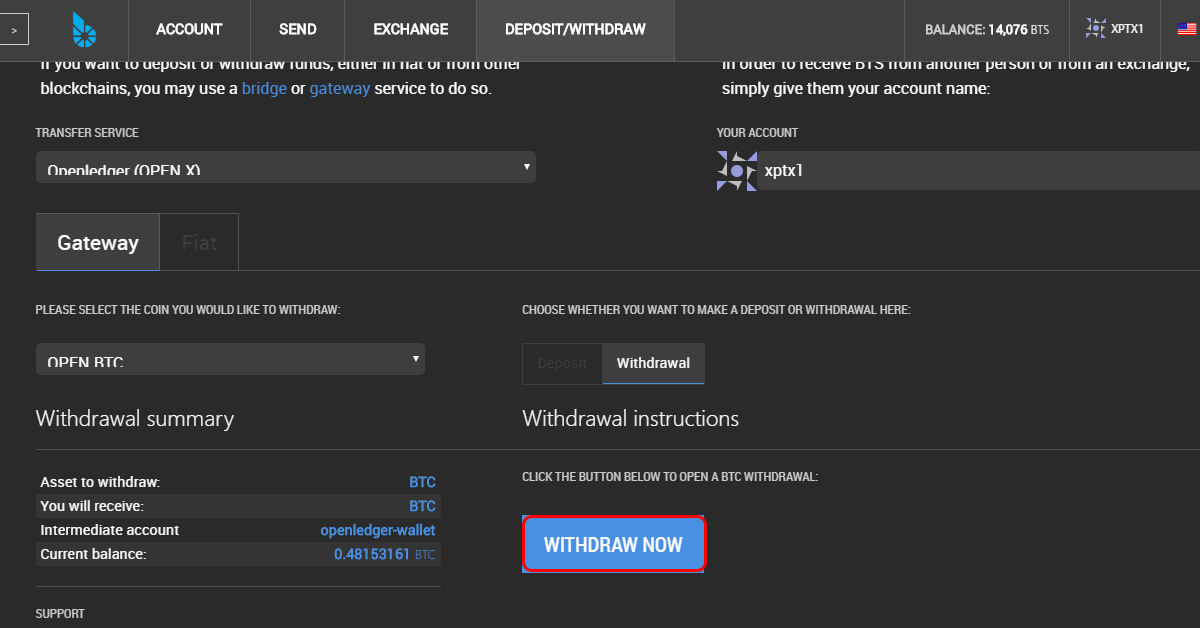Click the XPTX1 account identicon in header
This screenshot has width=1200, height=628.
coord(1096,29)
